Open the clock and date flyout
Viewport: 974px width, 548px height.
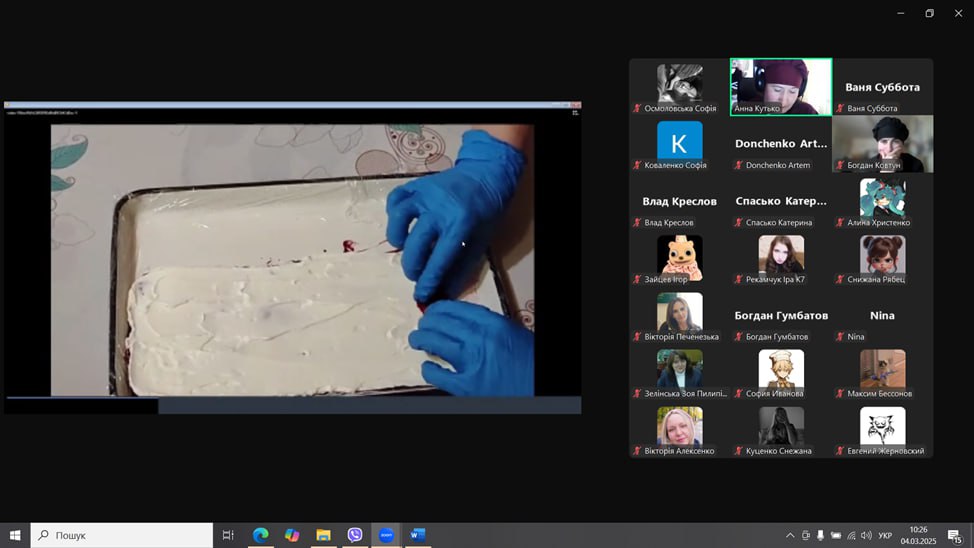[918, 535]
